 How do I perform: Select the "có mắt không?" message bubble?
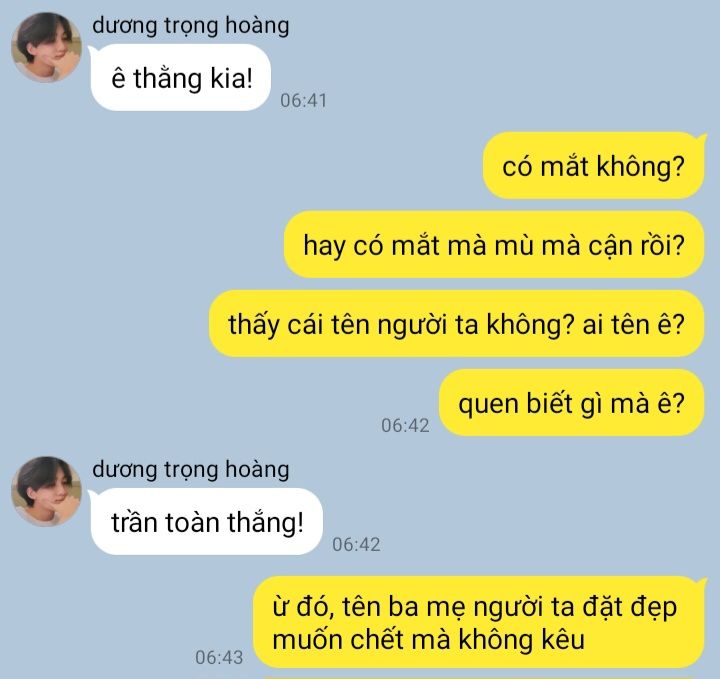click(594, 165)
